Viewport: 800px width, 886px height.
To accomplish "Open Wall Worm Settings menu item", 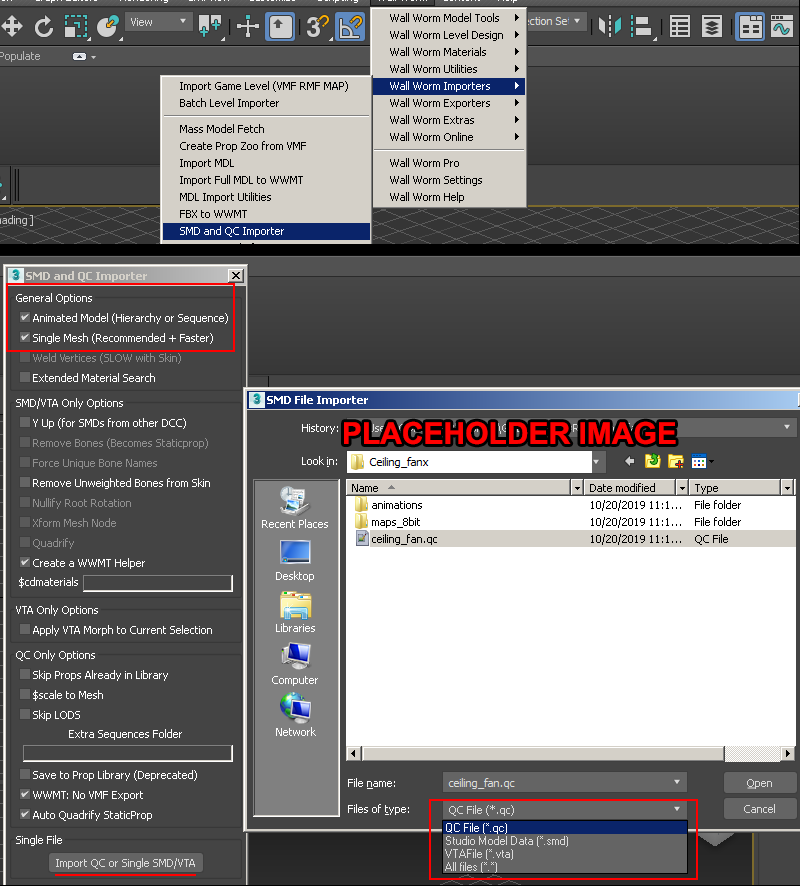I will [449, 180].
